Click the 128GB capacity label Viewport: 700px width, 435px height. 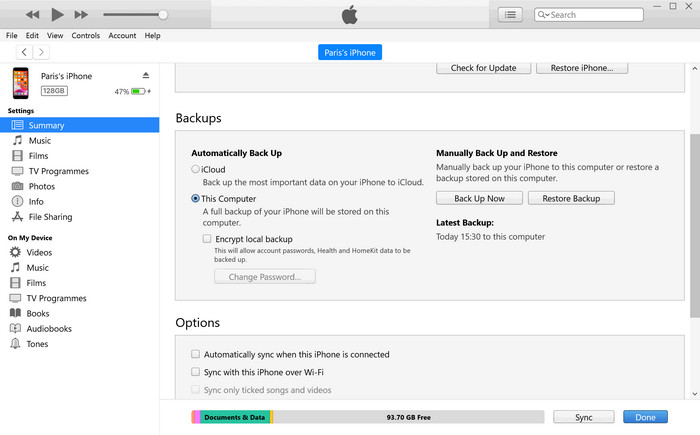(x=54, y=91)
